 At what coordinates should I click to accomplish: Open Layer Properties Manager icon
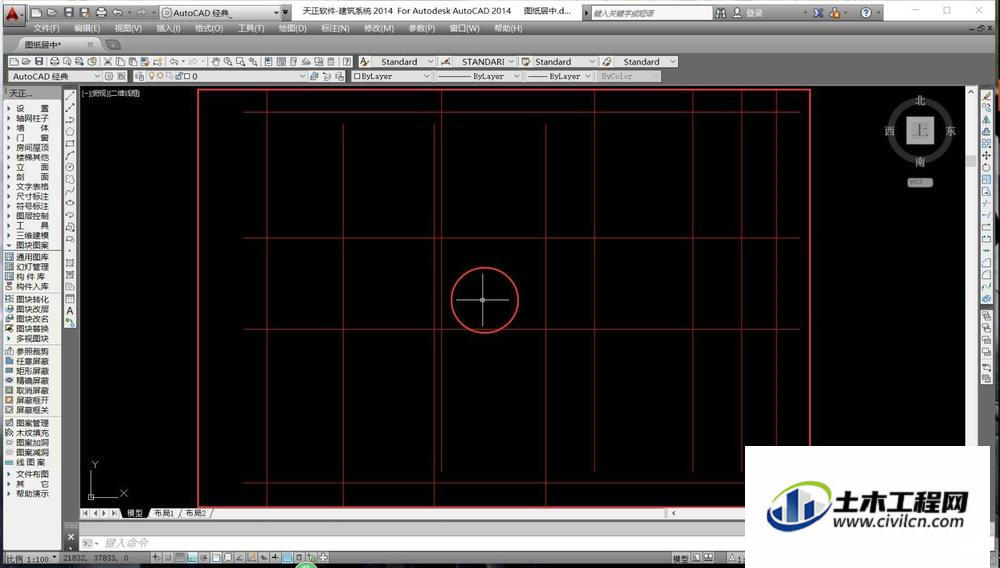coord(140,76)
